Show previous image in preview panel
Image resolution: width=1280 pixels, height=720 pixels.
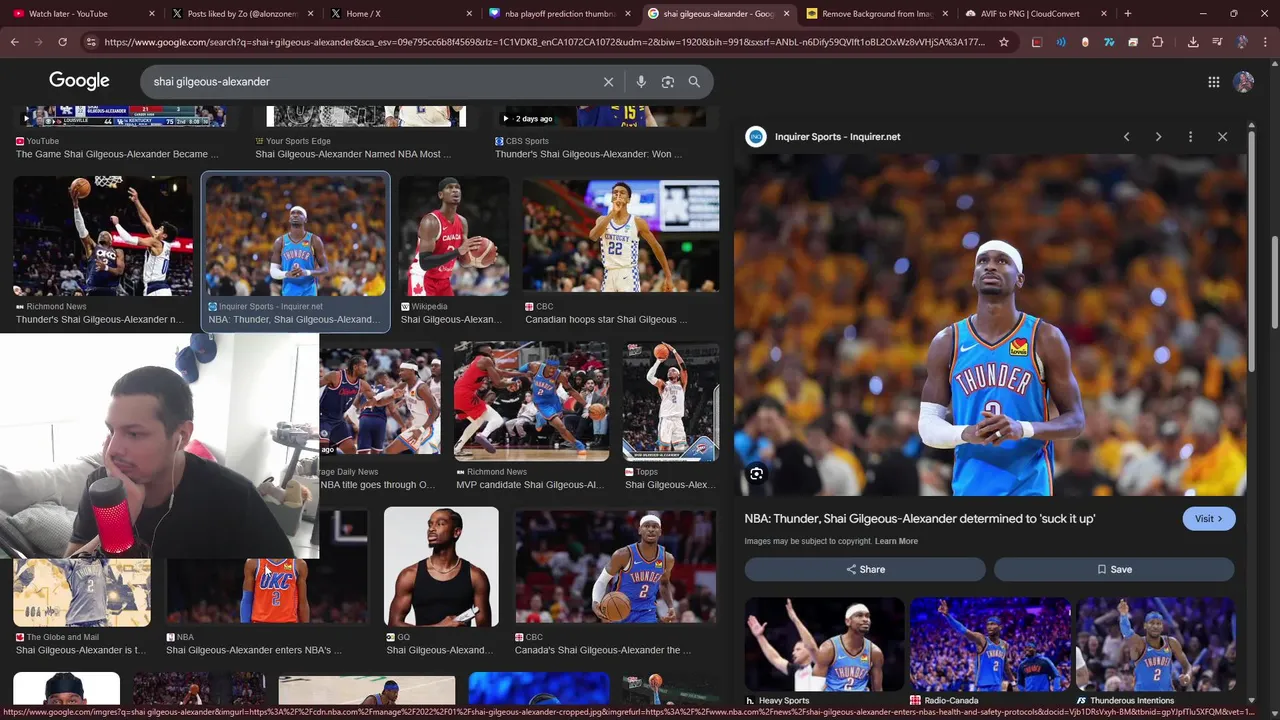pos(1126,137)
